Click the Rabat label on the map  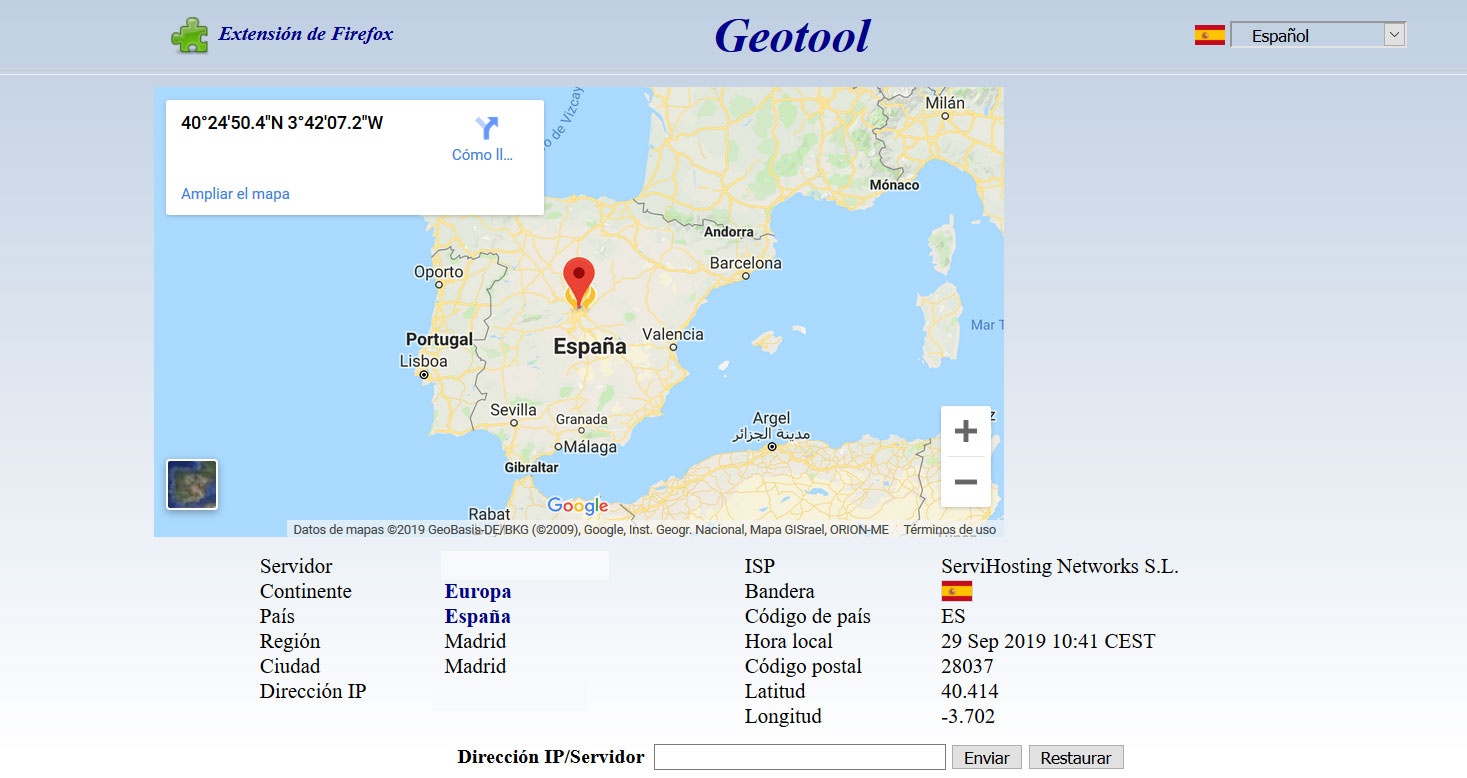(x=490, y=515)
